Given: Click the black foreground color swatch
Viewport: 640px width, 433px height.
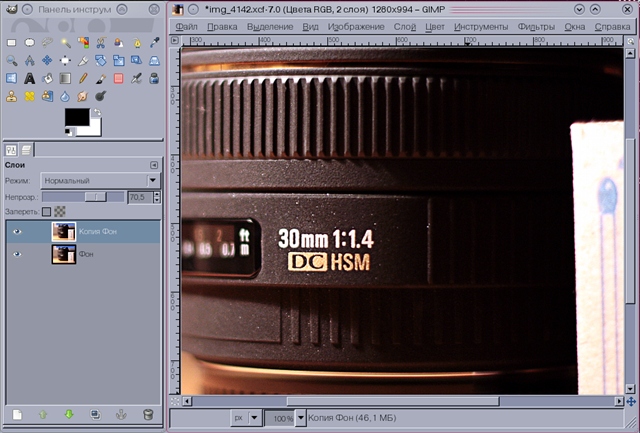Looking at the screenshot, I should (x=76, y=118).
